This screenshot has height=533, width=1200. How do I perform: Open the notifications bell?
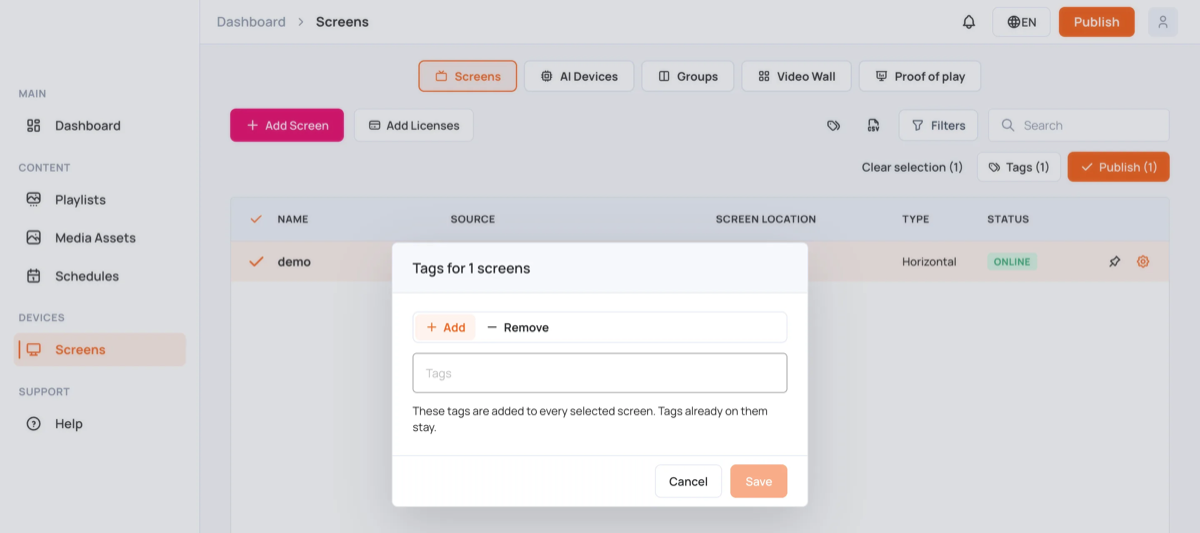[x=968, y=22]
